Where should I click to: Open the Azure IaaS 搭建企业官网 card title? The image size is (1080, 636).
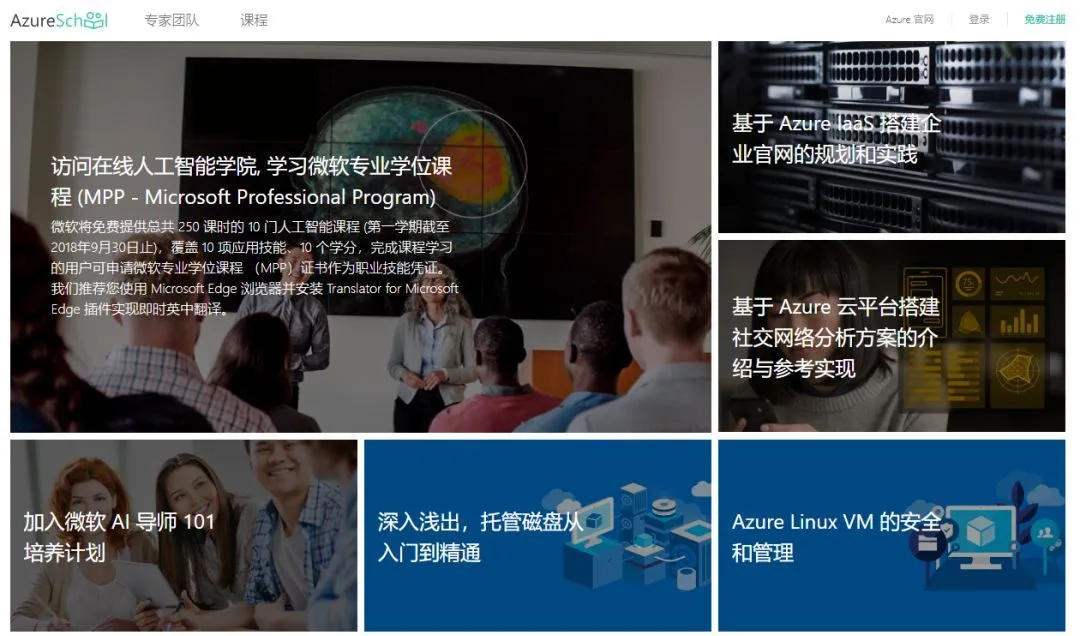coord(835,139)
